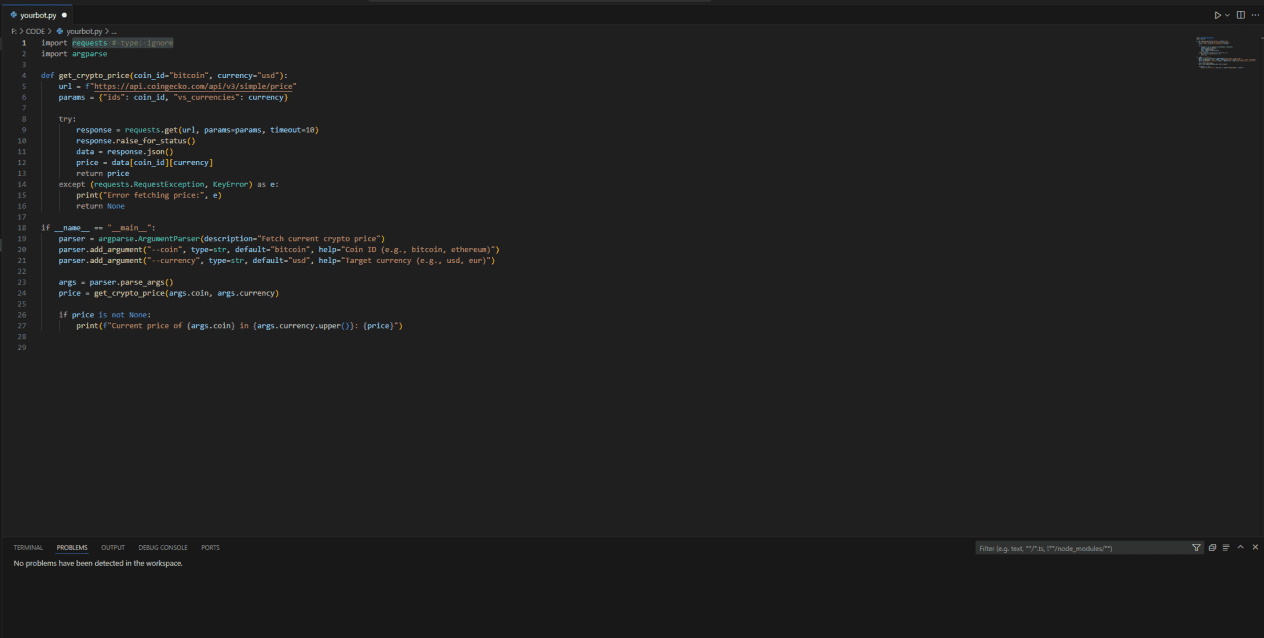The height and width of the screenshot is (638, 1264).
Task: Click the 'Current price of' print statement
Action: coord(239,325)
